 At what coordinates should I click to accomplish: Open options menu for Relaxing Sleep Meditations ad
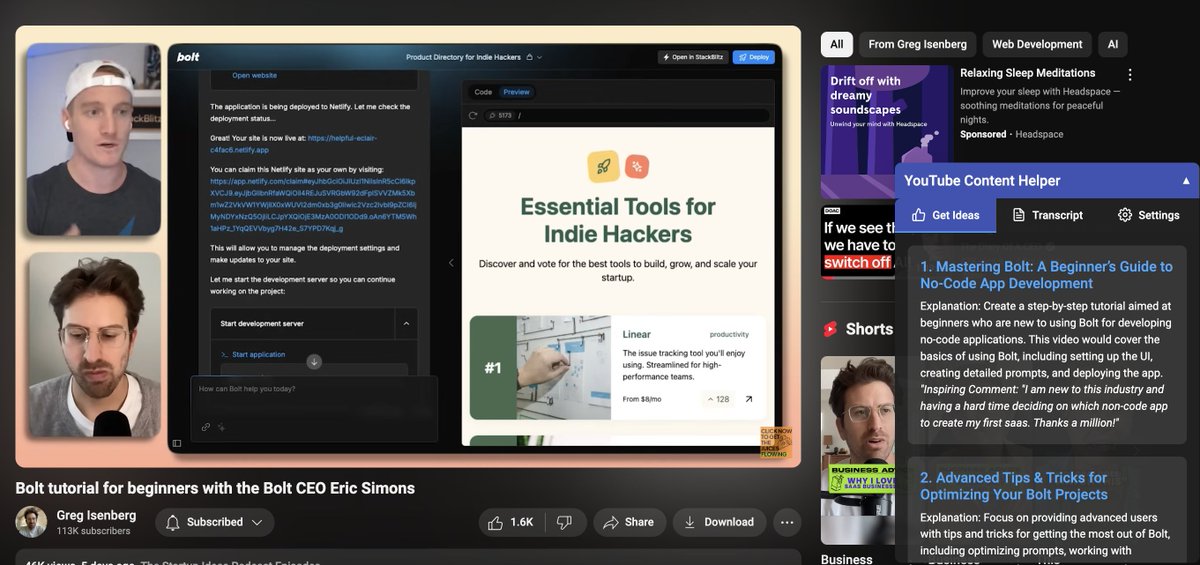pyautogui.click(x=1130, y=75)
